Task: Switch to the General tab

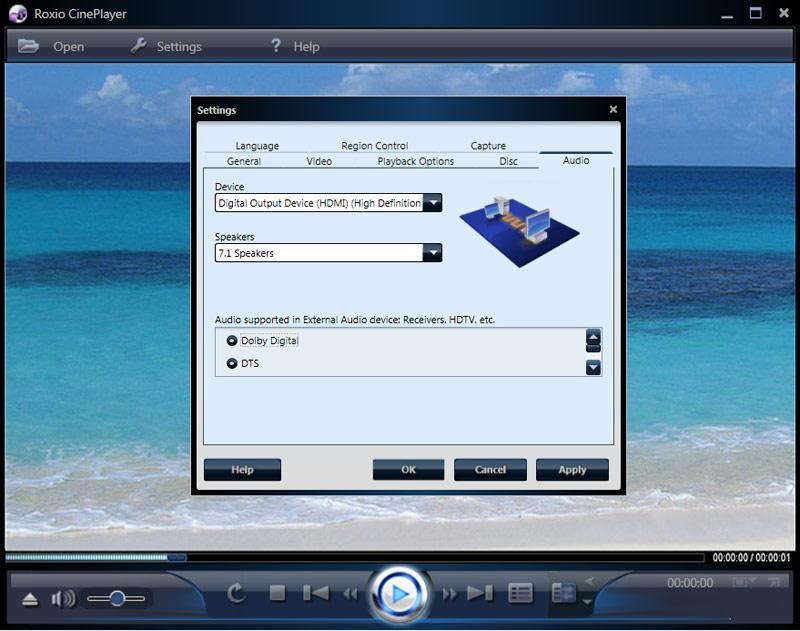Action: (244, 161)
